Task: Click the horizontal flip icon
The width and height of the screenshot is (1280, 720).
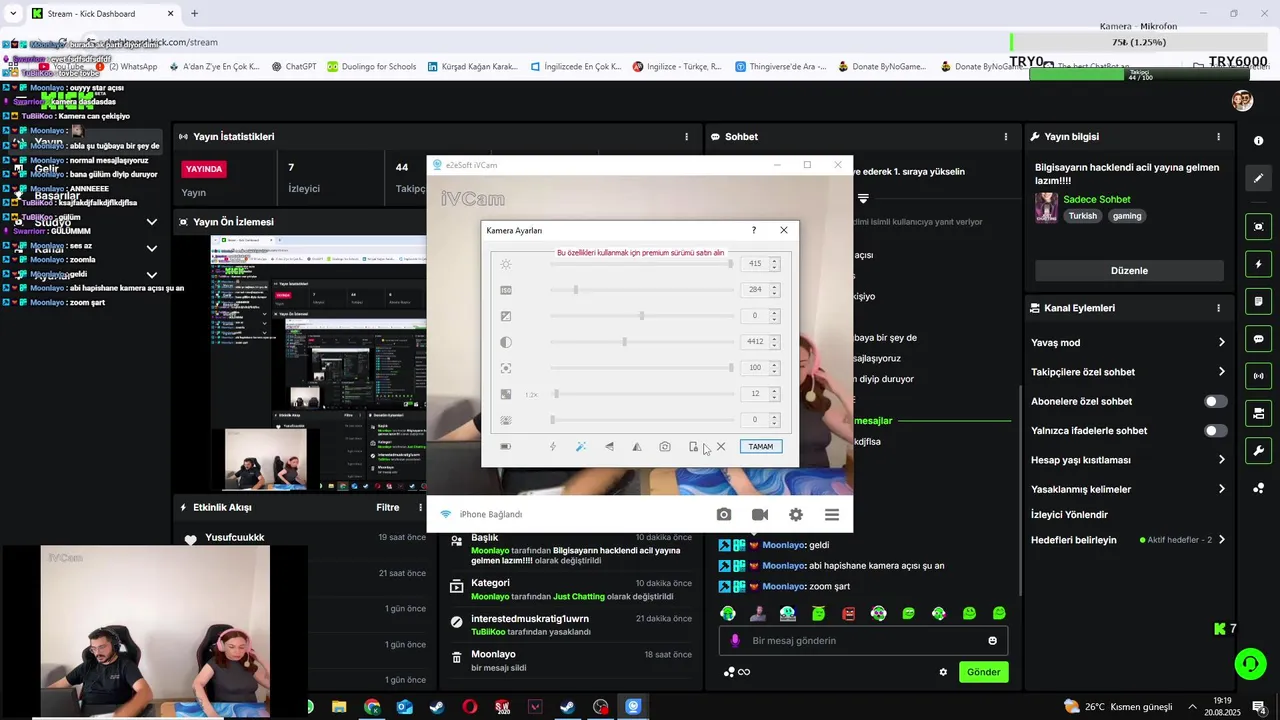Action: coord(609,447)
